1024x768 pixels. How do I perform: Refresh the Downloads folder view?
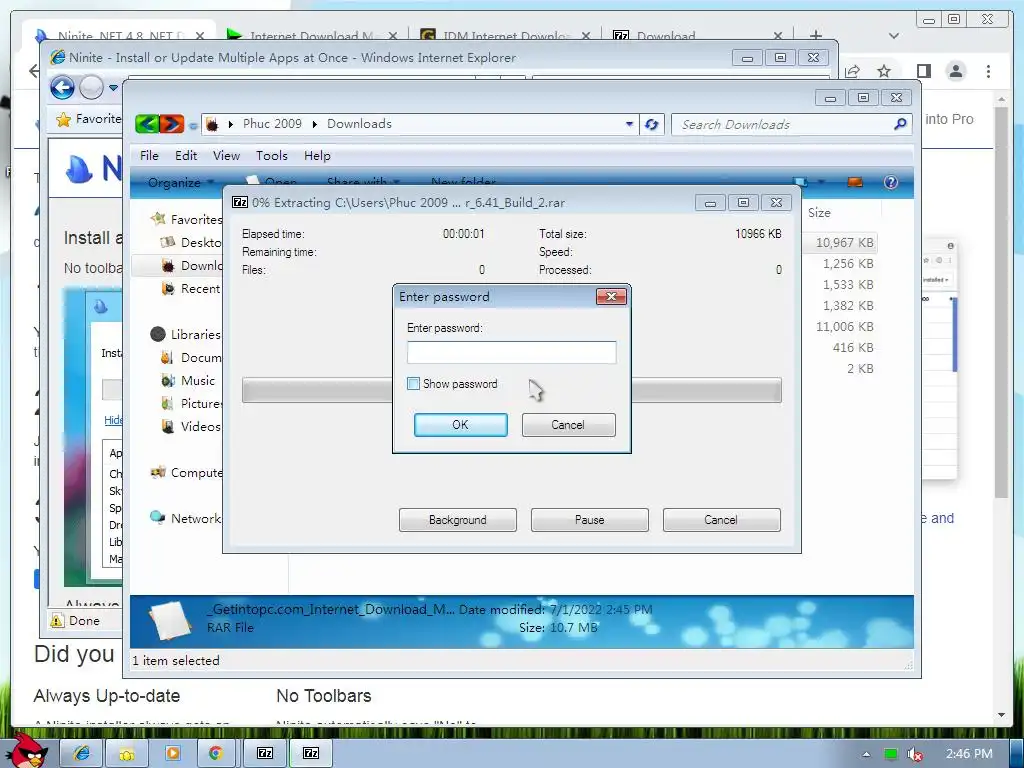[651, 124]
